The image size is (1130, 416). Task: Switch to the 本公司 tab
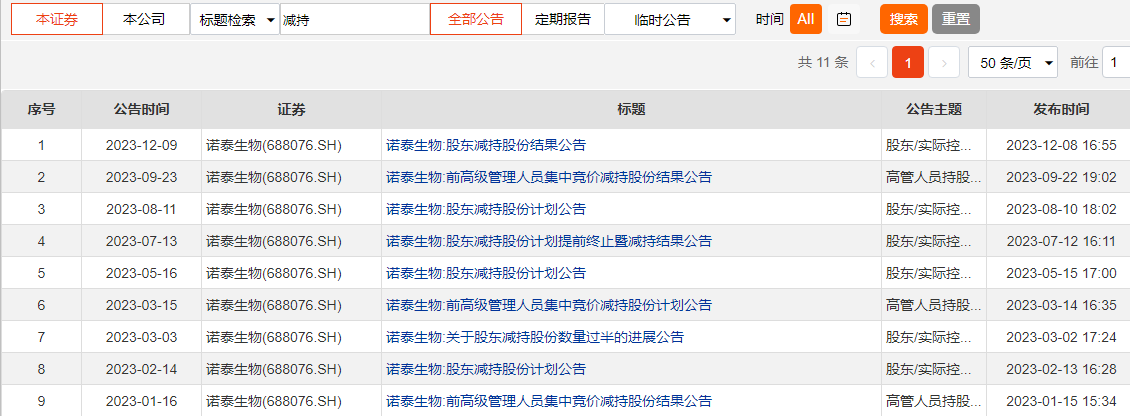[146, 19]
